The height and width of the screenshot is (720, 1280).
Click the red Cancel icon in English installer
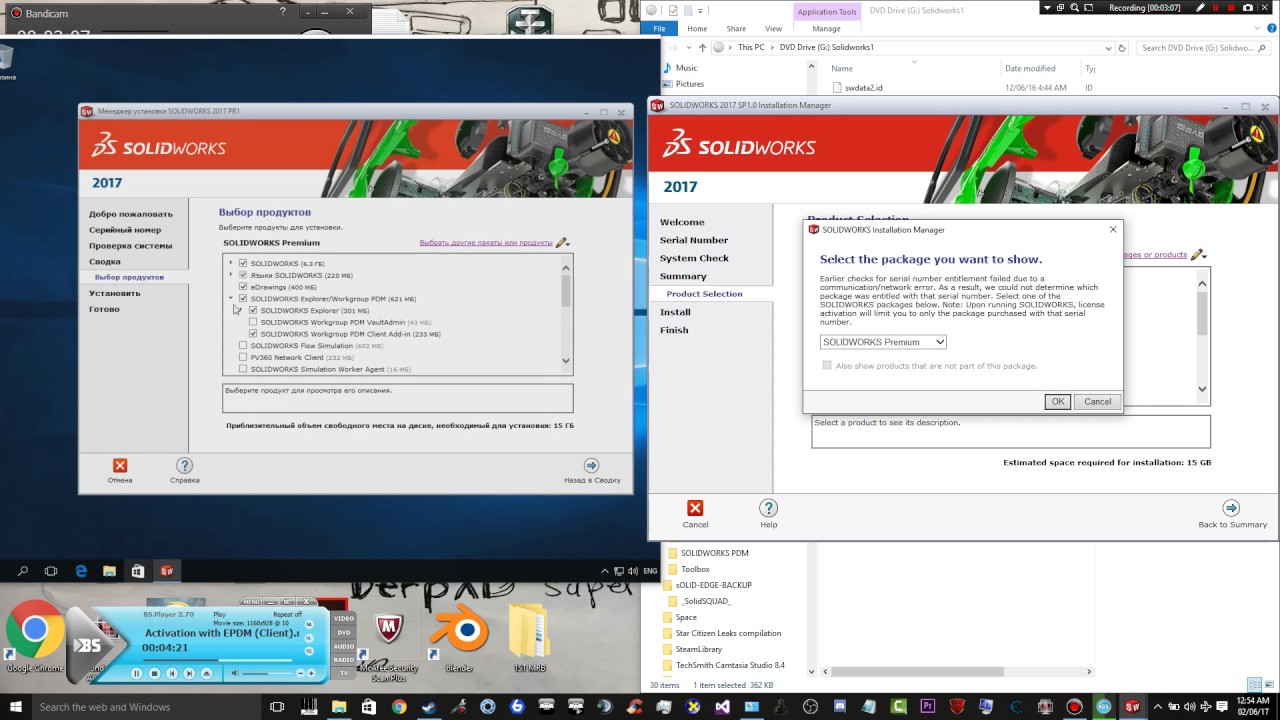coord(695,508)
